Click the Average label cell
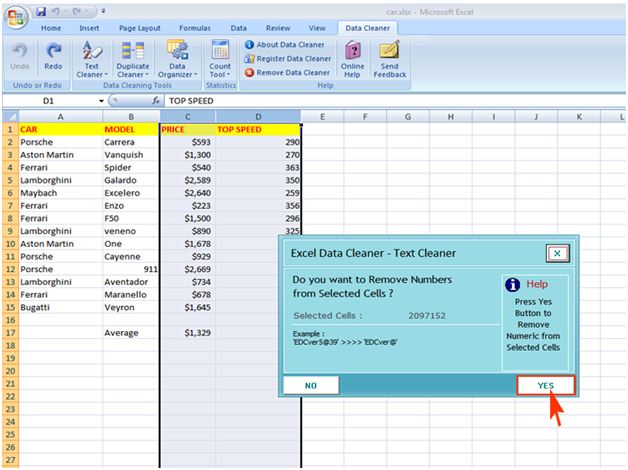The image size is (628, 470). pos(131,333)
